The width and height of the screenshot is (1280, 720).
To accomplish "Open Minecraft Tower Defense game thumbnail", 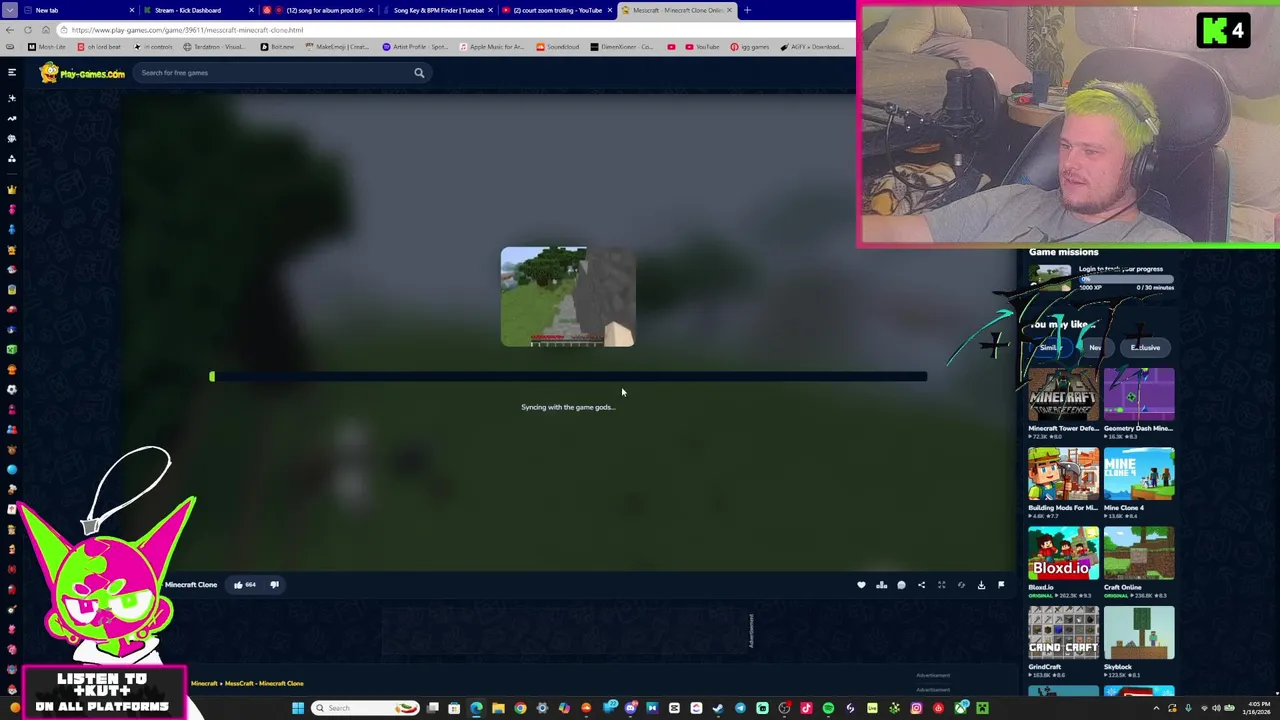I will pyautogui.click(x=1063, y=394).
